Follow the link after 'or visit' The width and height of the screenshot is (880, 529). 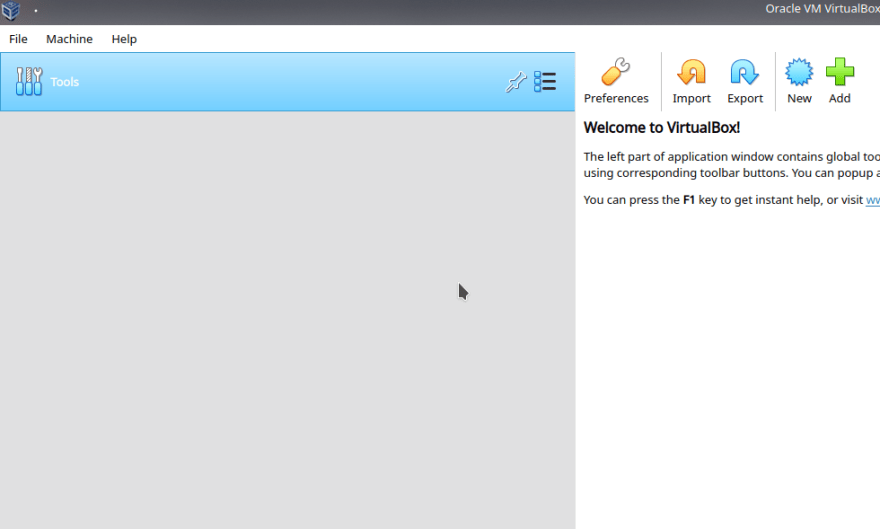(x=873, y=200)
